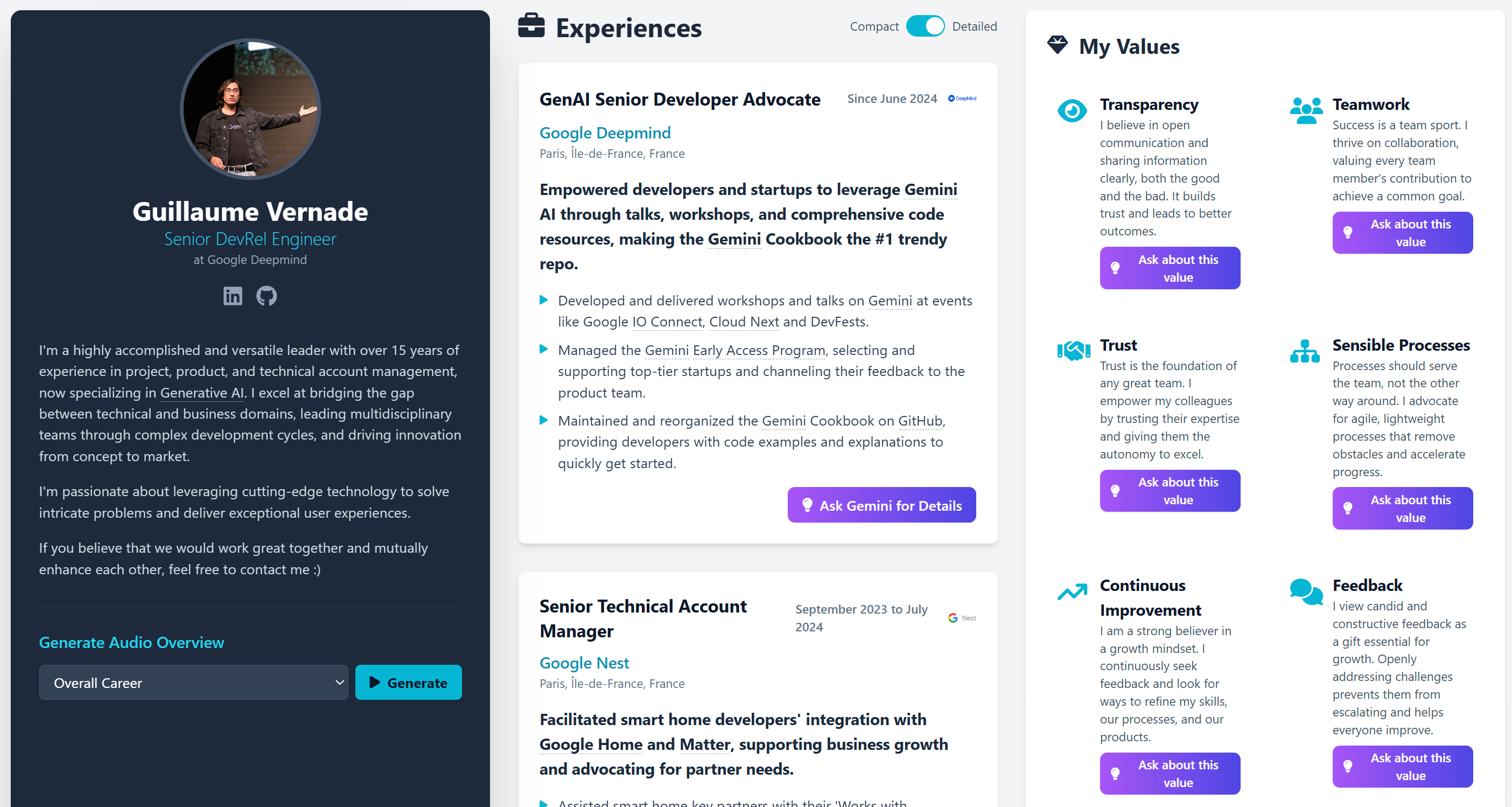Screen dimensions: 1512x807
Task: Ask about the Teamwork value
Action: (1402, 233)
